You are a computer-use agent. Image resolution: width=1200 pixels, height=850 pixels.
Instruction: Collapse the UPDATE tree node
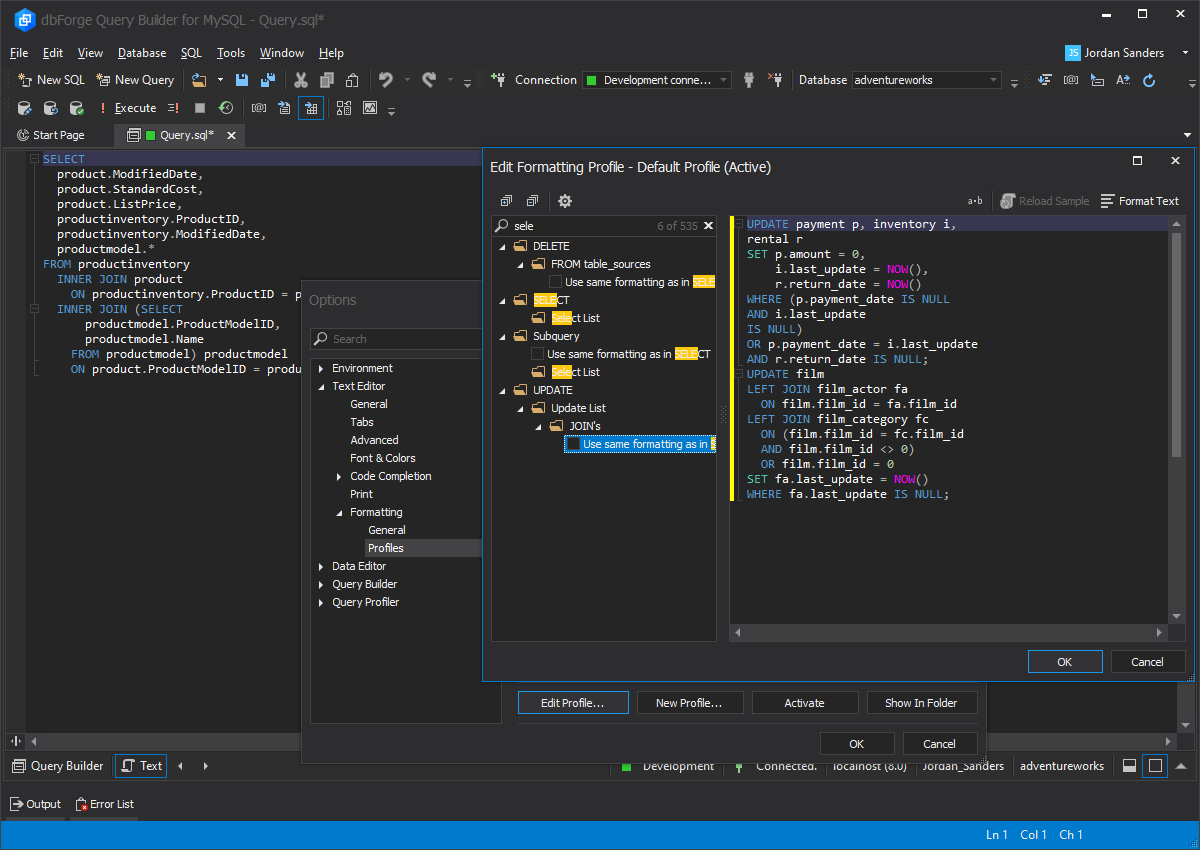(x=503, y=390)
